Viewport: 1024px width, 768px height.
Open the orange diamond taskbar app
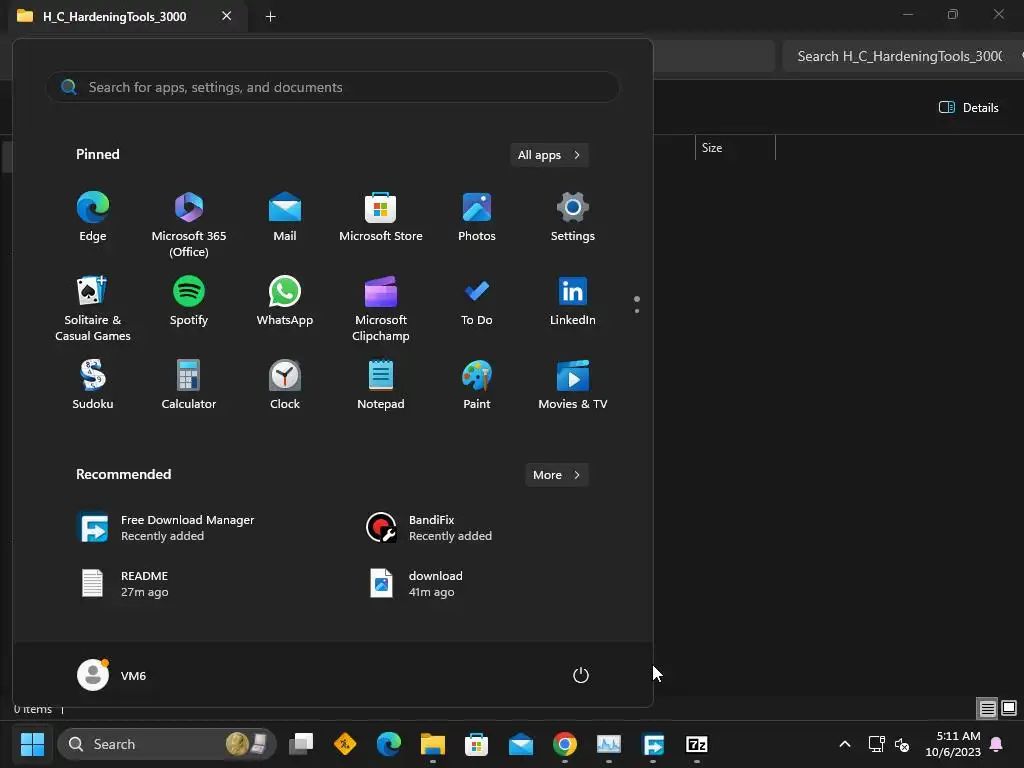coord(345,744)
